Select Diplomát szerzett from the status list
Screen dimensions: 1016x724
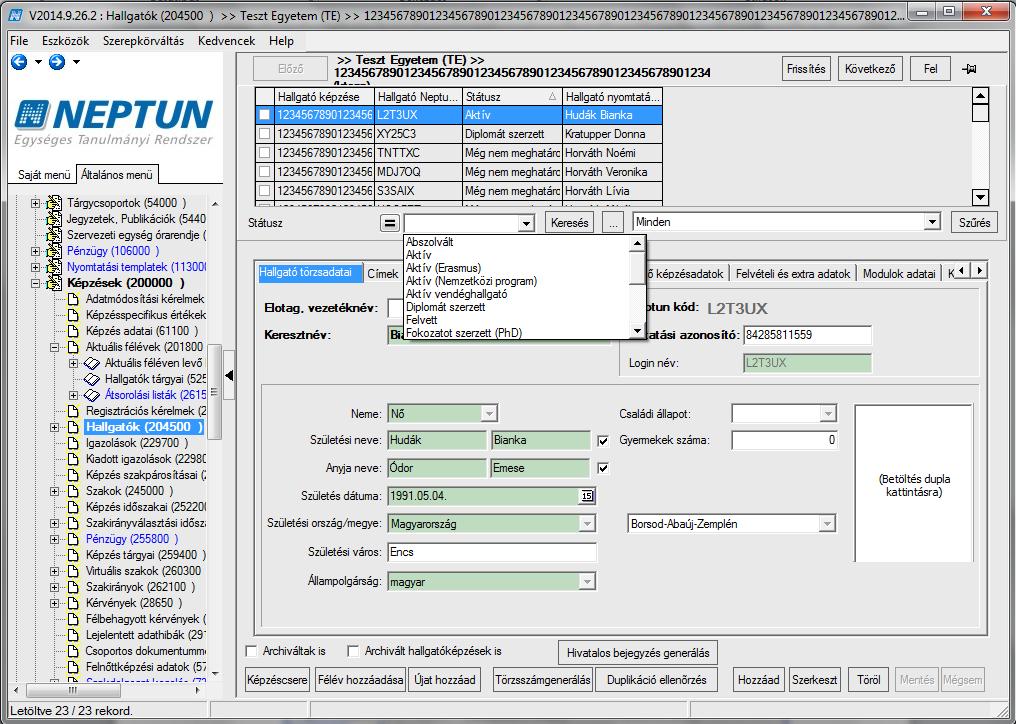[446, 307]
